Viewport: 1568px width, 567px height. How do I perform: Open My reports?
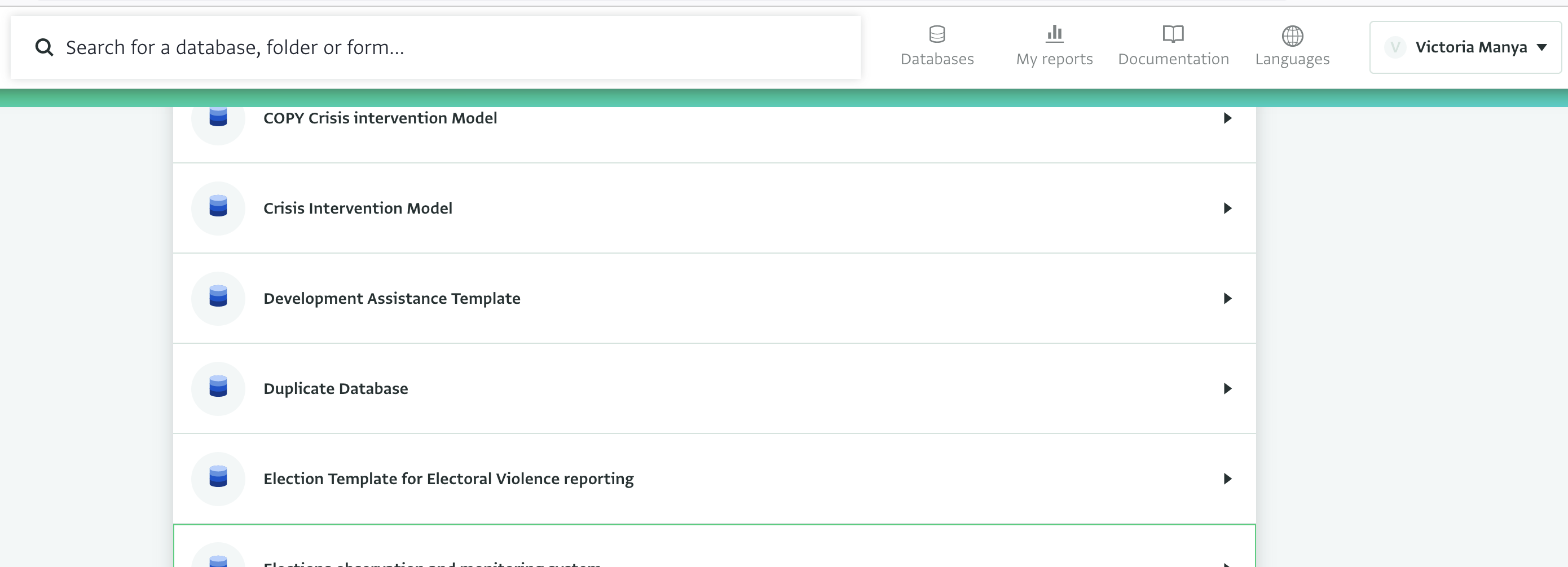click(x=1054, y=46)
